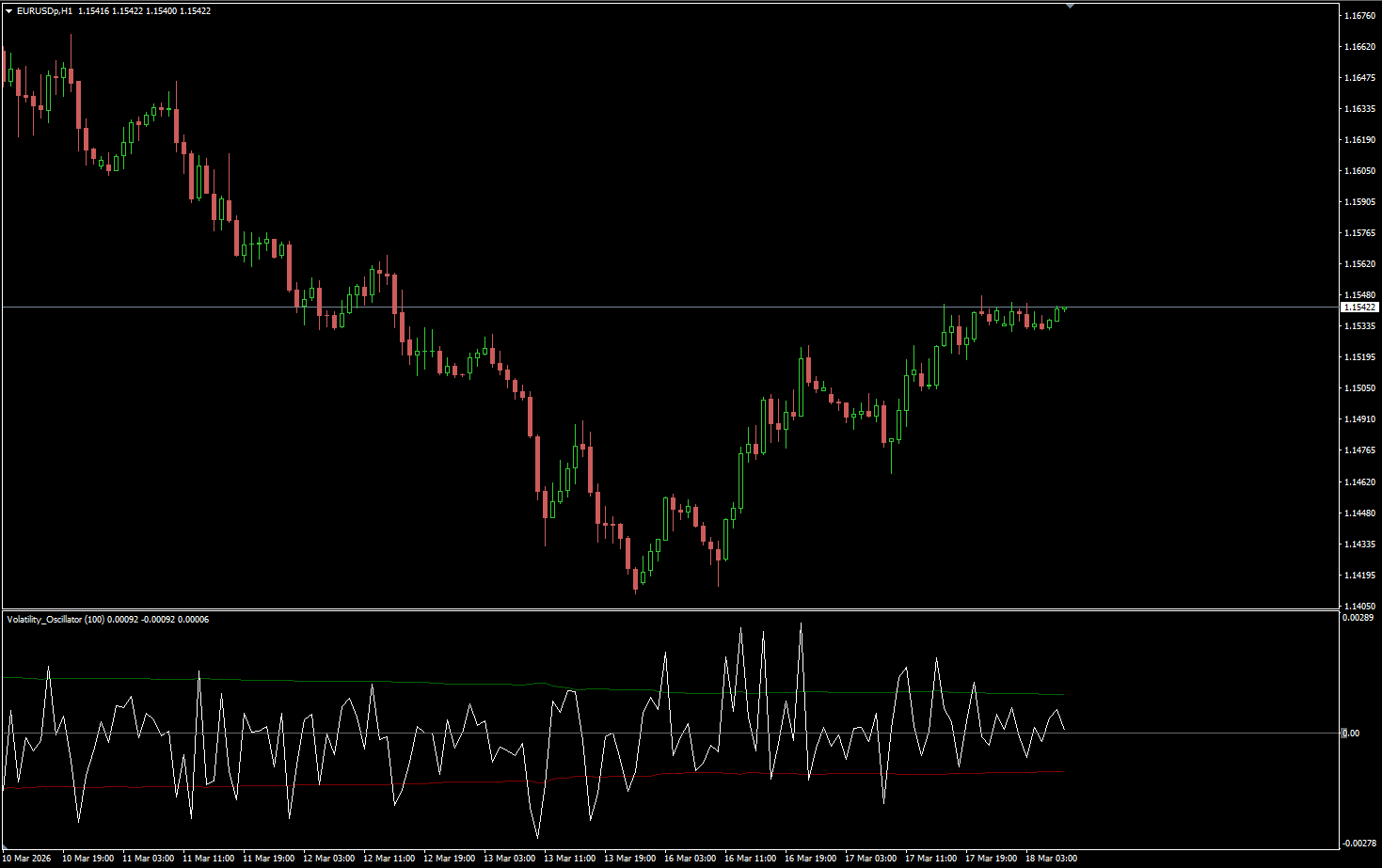This screenshot has height=868, width=1382.
Task: Click the Volatility_Oscillator (100) indicator label
Action: click(x=56, y=619)
